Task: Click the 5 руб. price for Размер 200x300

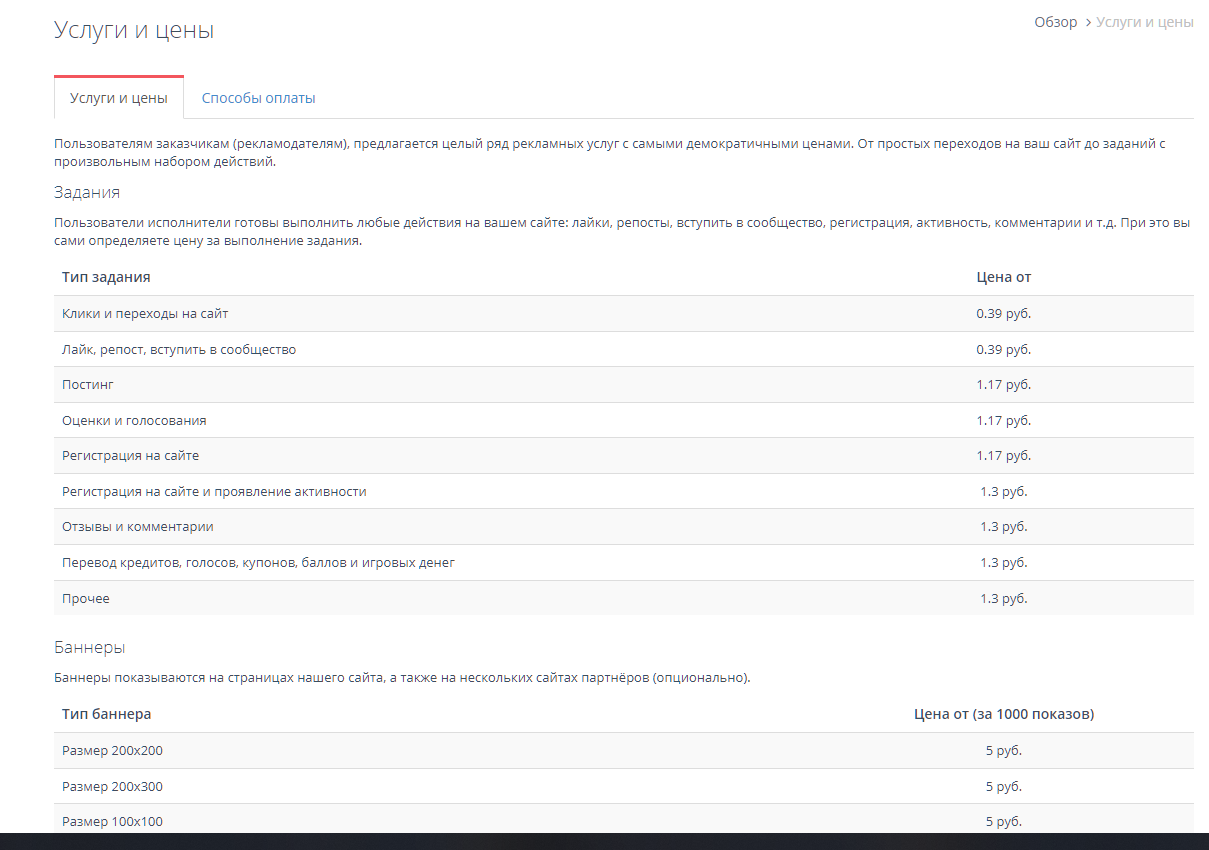Action: [1004, 787]
